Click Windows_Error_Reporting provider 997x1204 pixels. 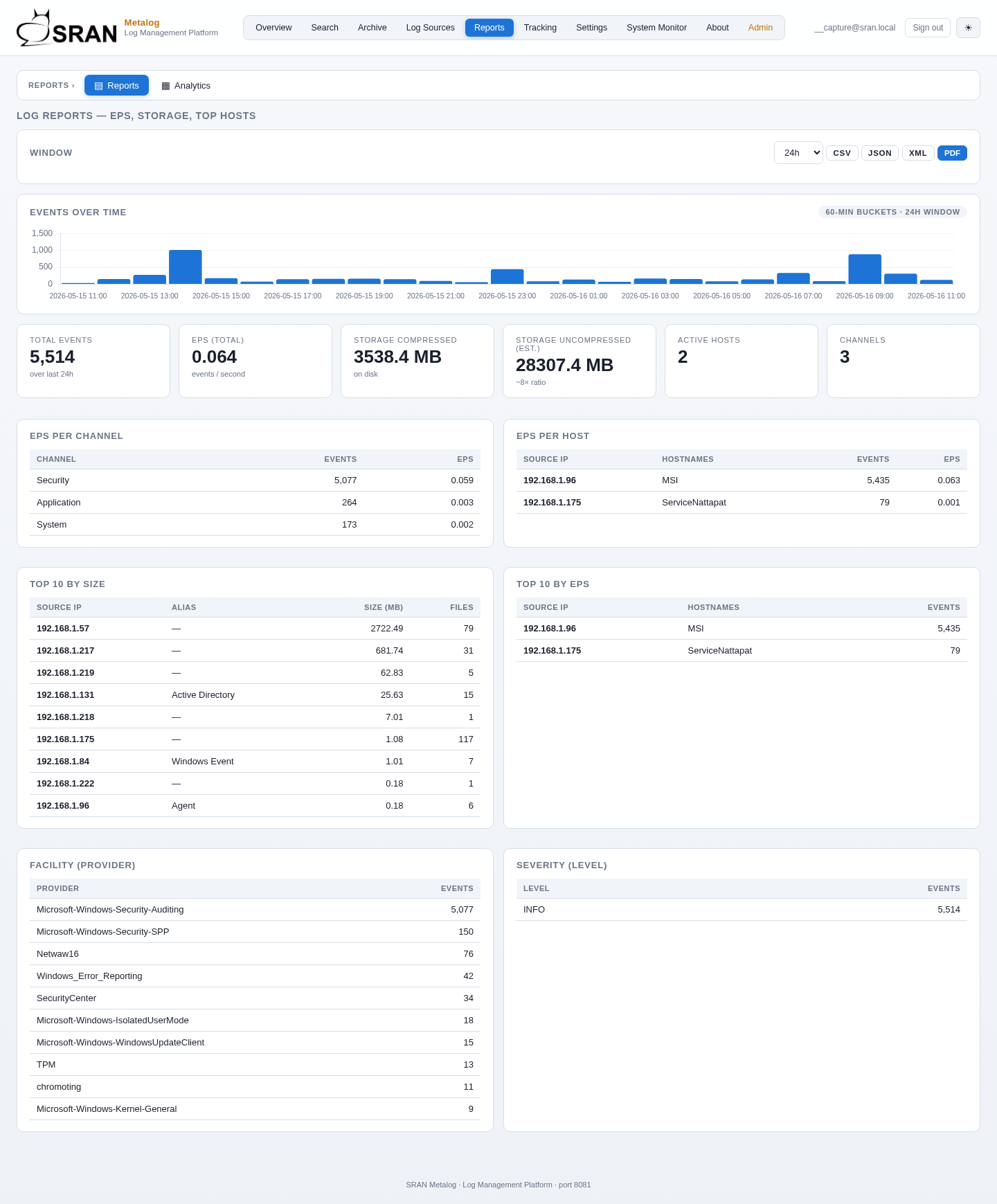(89, 976)
